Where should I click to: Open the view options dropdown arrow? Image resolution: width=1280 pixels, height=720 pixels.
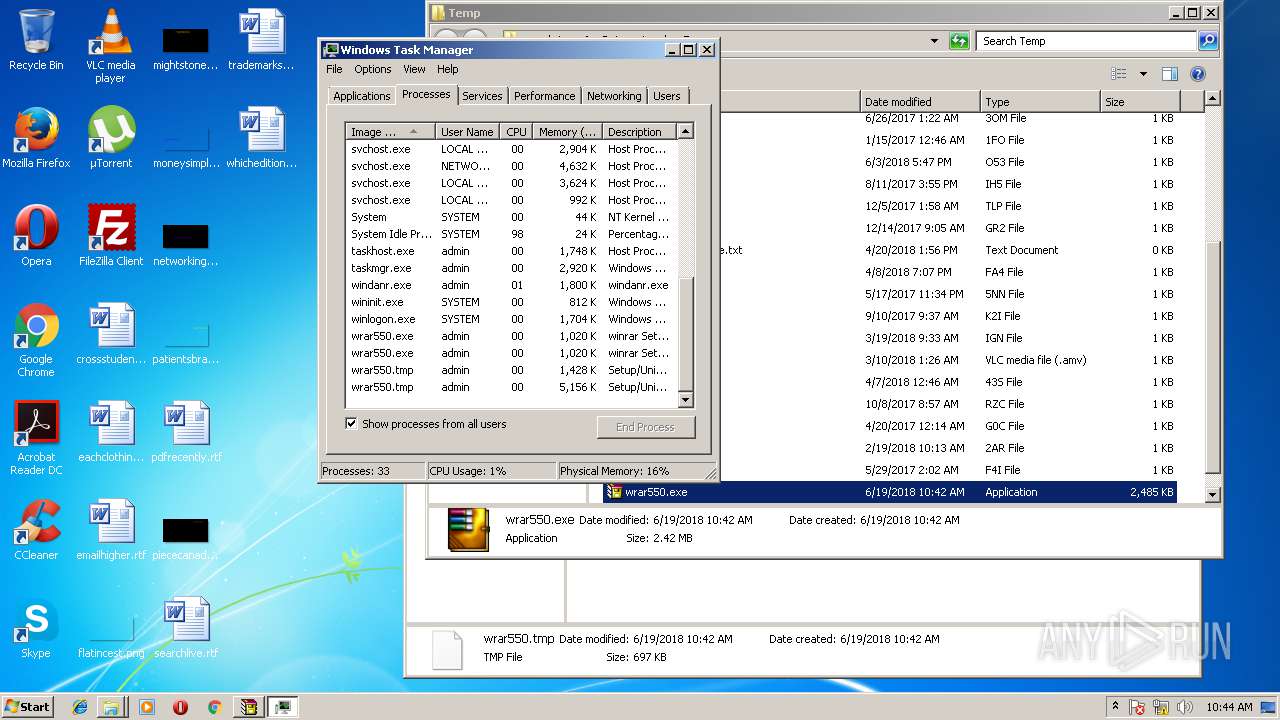(1143, 74)
